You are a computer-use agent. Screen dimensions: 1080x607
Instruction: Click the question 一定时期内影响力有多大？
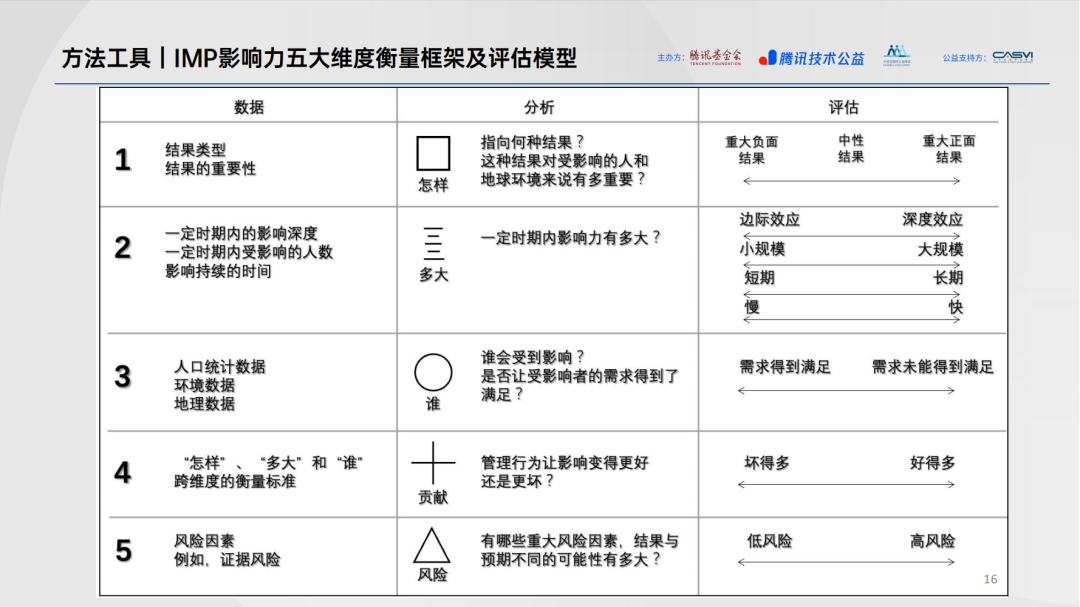(571, 238)
